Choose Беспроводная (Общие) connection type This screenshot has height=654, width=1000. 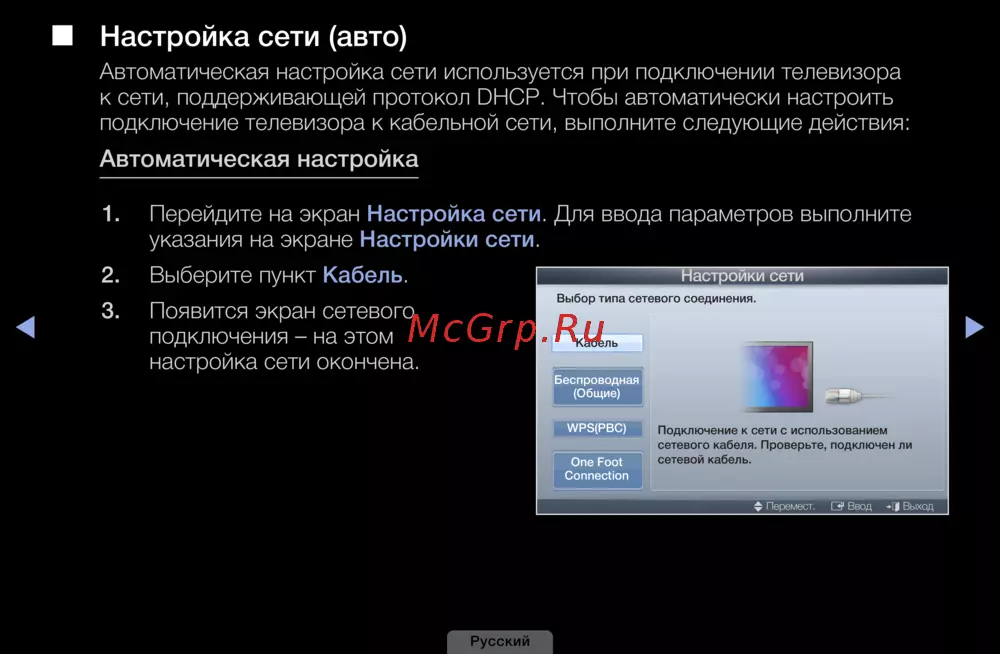click(x=597, y=387)
